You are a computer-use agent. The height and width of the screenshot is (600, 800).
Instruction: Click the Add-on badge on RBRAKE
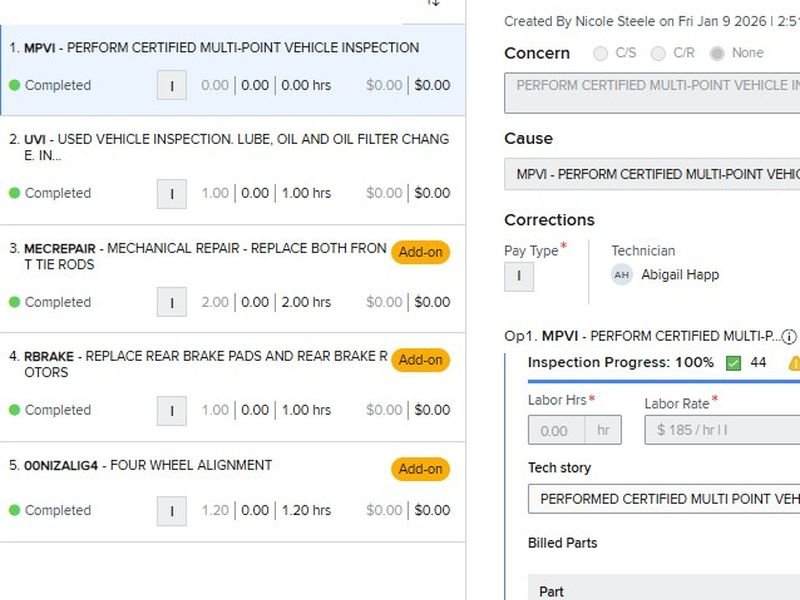point(420,360)
